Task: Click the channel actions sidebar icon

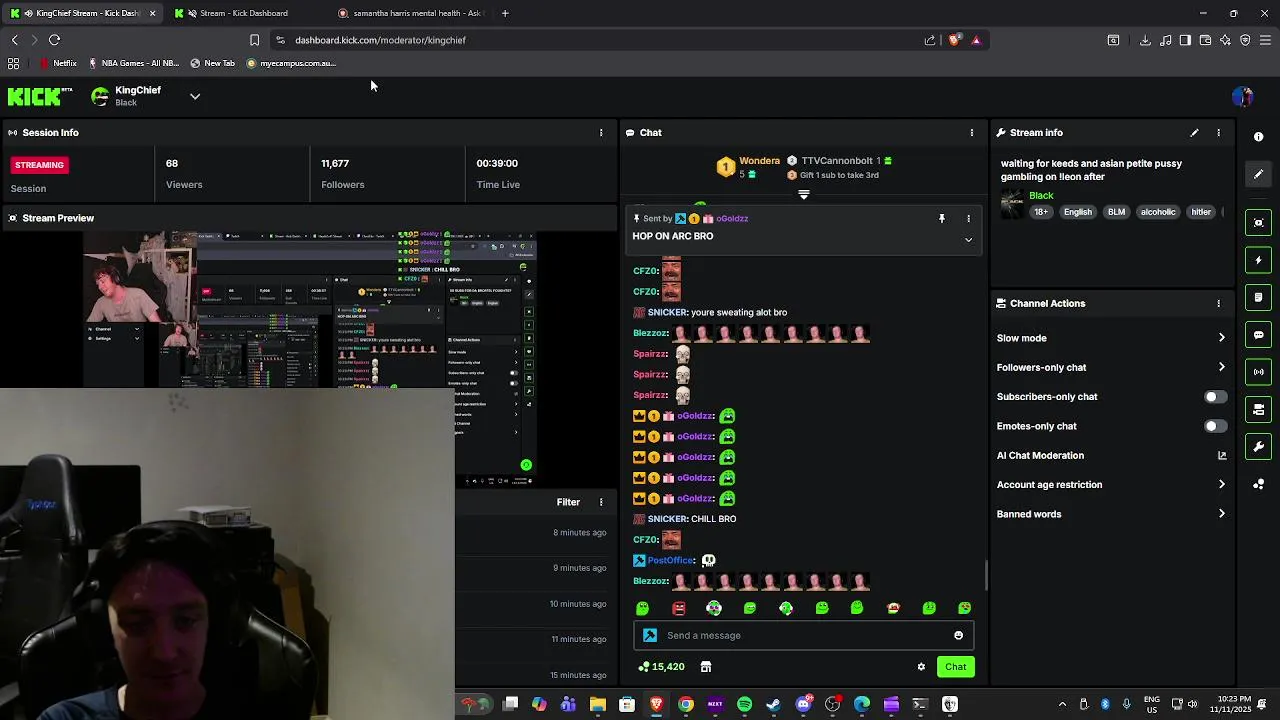Action: 1259,410
